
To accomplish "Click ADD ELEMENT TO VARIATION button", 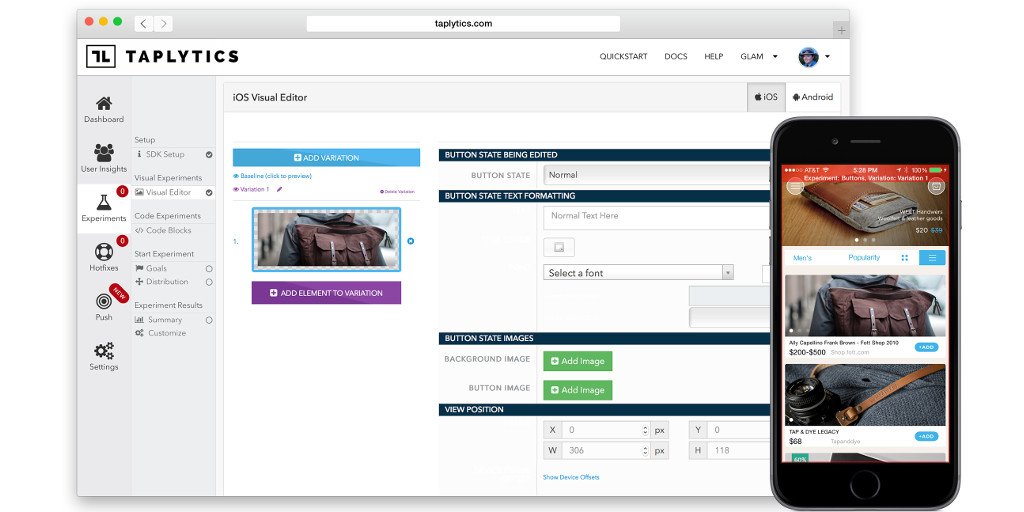I will pos(327,293).
